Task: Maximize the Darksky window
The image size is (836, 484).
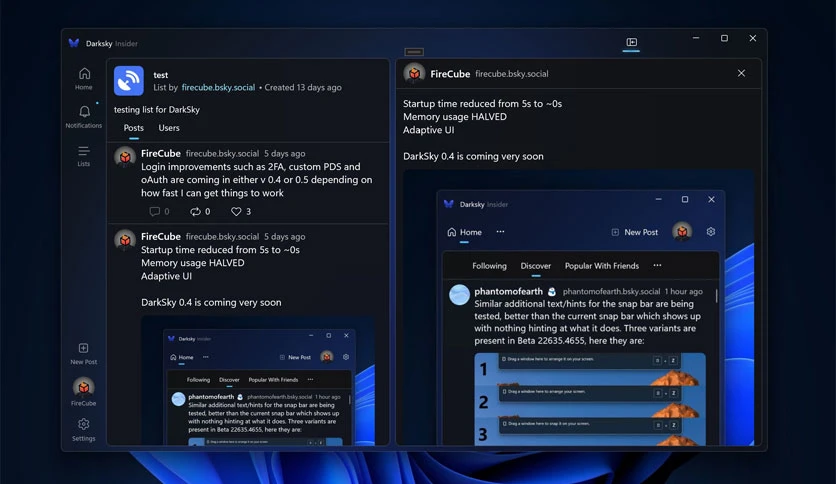Action: point(724,38)
